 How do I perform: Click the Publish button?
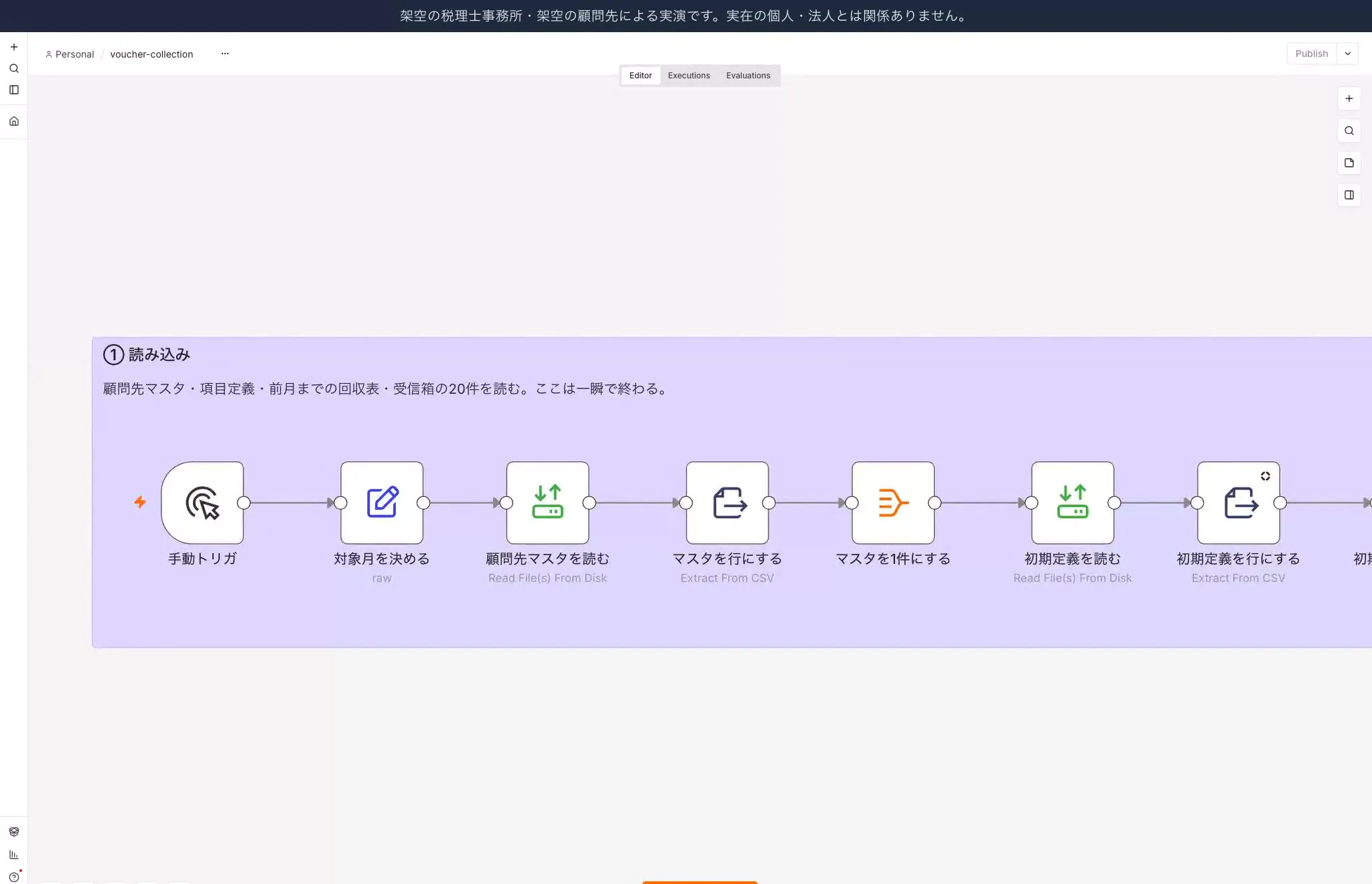coord(1312,54)
